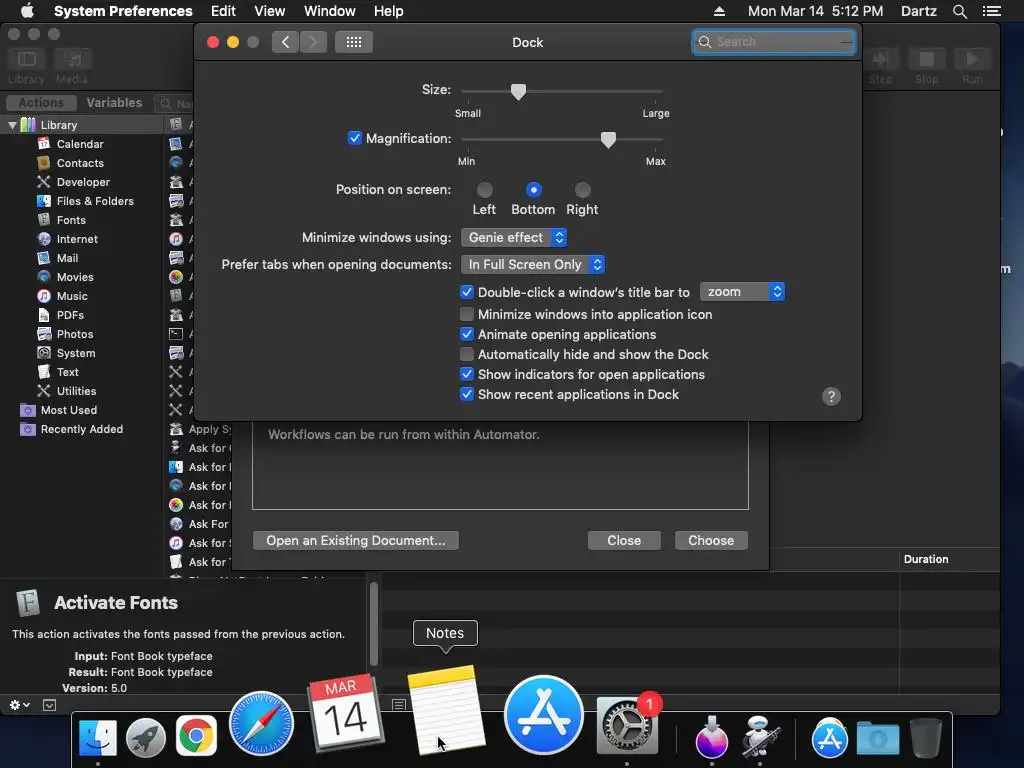Click the Choose button in Automator dialog
This screenshot has width=1024, height=768.
[711, 541]
